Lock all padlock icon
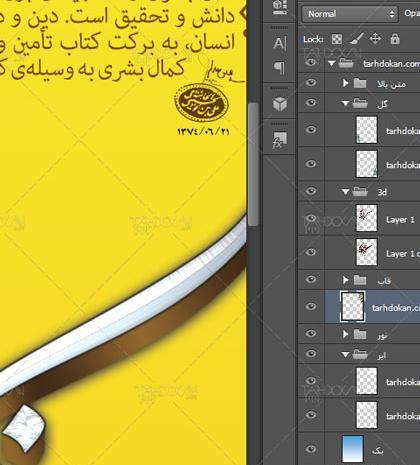 [395, 39]
